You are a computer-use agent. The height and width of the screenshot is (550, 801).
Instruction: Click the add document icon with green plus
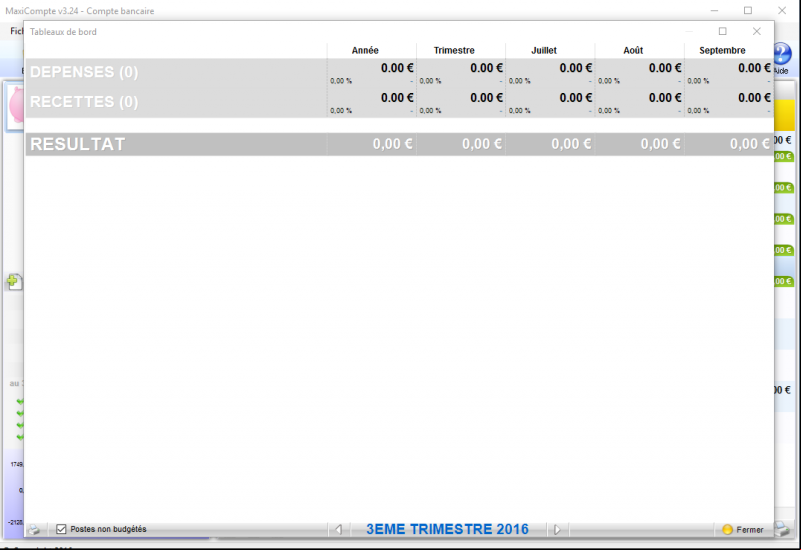pyautogui.click(x=14, y=281)
